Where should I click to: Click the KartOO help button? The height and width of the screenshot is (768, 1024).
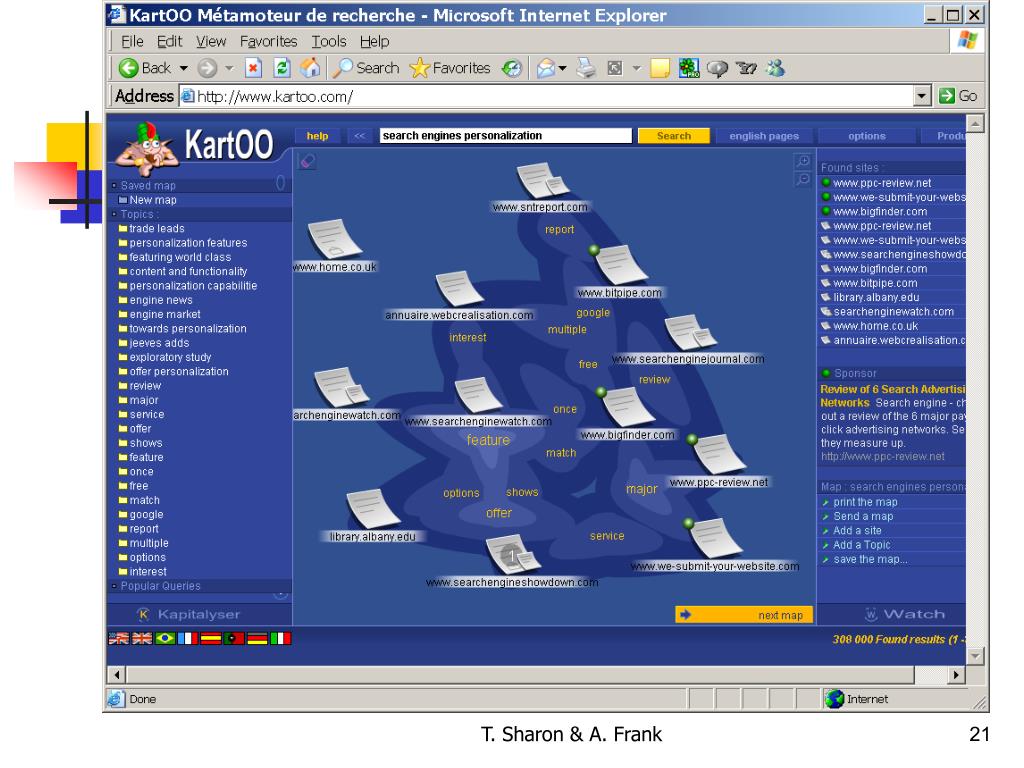[317, 136]
